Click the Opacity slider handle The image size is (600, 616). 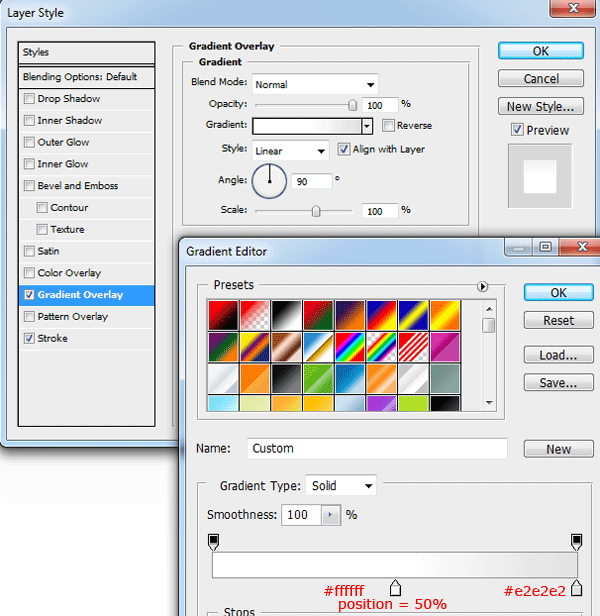[x=352, y=105]
